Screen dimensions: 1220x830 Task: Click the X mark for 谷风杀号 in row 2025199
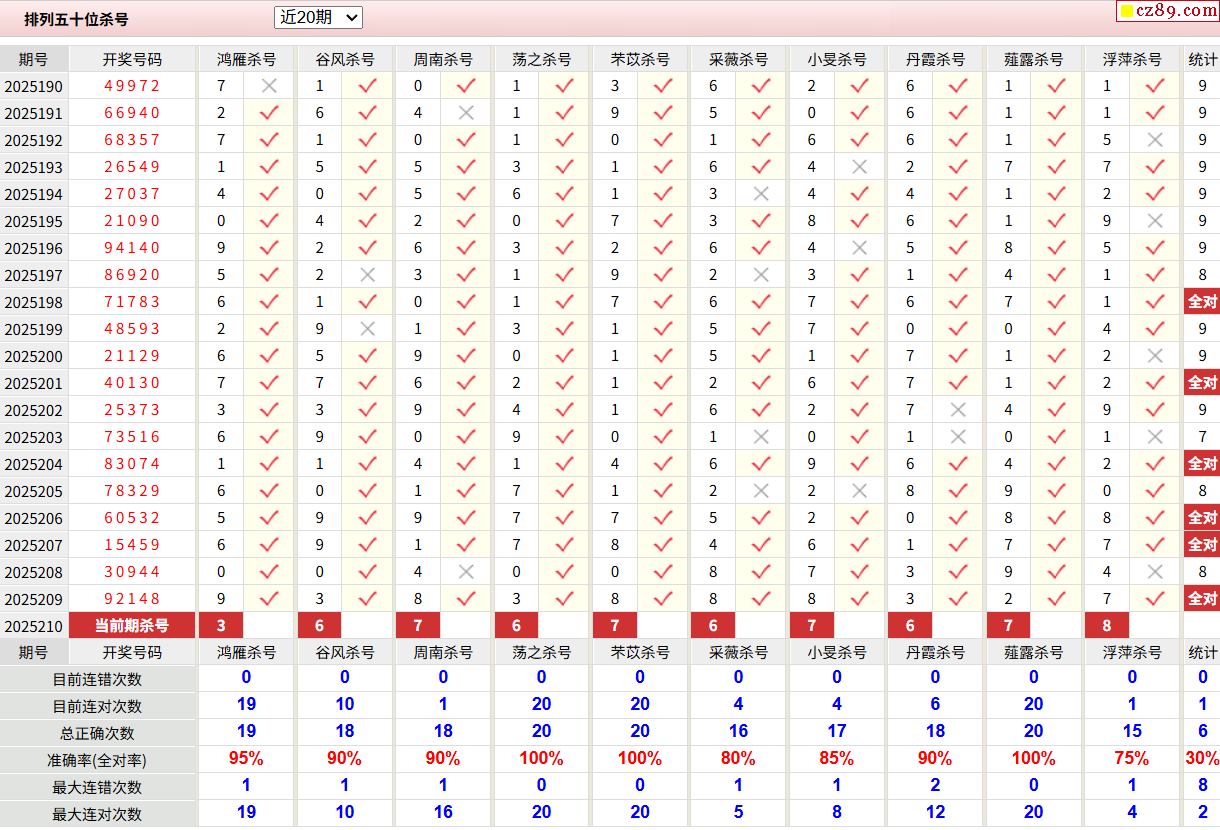368,329
